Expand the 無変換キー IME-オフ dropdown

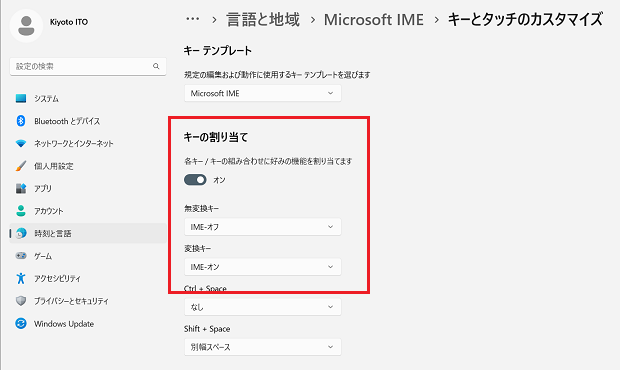pyautogui.click(x=263, y=227)
